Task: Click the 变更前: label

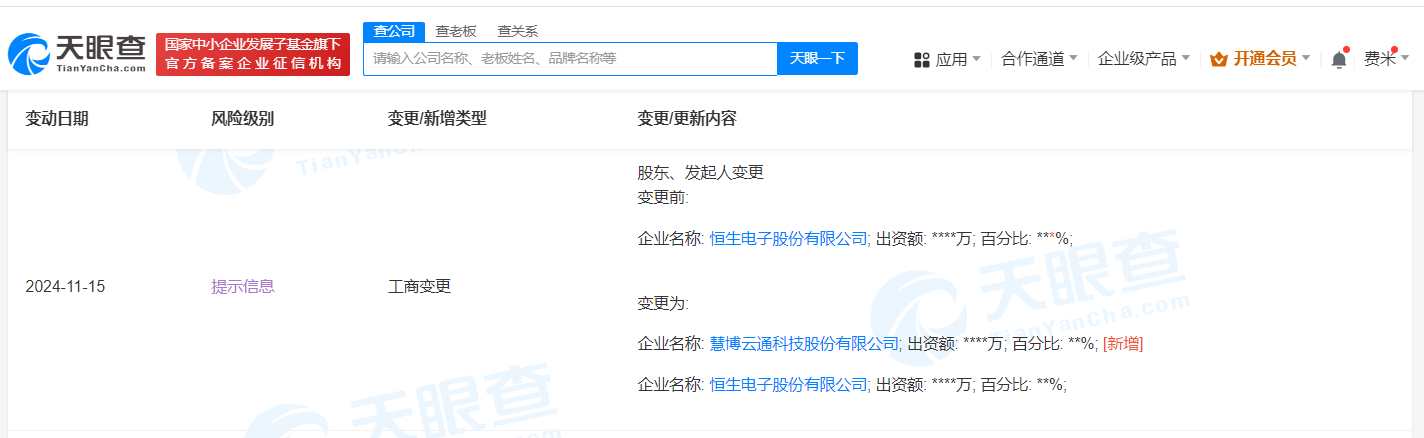Action: pyautogui.click(x=663, y=197)
